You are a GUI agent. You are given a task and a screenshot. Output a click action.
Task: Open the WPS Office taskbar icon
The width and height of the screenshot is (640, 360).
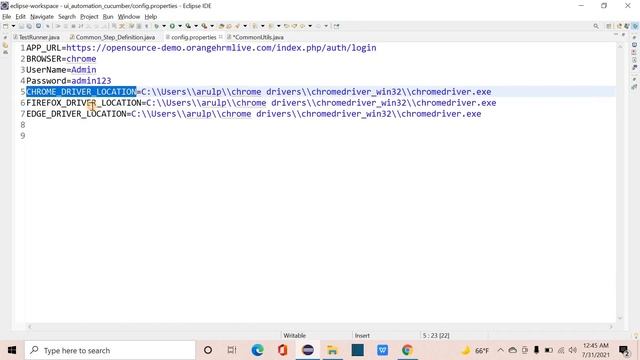coord(382,350)
